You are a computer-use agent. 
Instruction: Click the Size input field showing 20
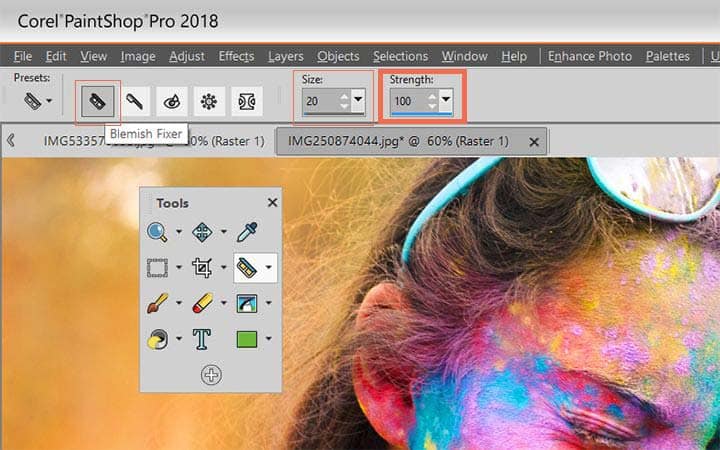(321, 101)
